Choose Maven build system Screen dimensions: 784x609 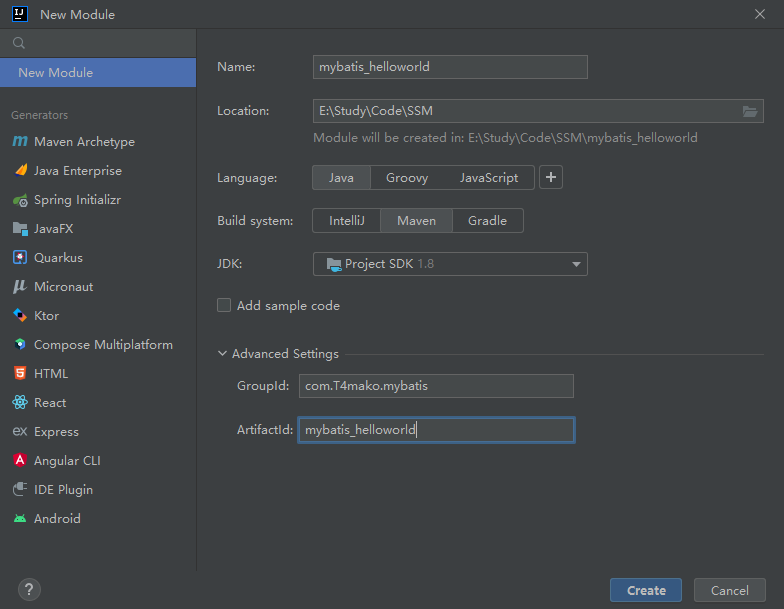point(416,220)
